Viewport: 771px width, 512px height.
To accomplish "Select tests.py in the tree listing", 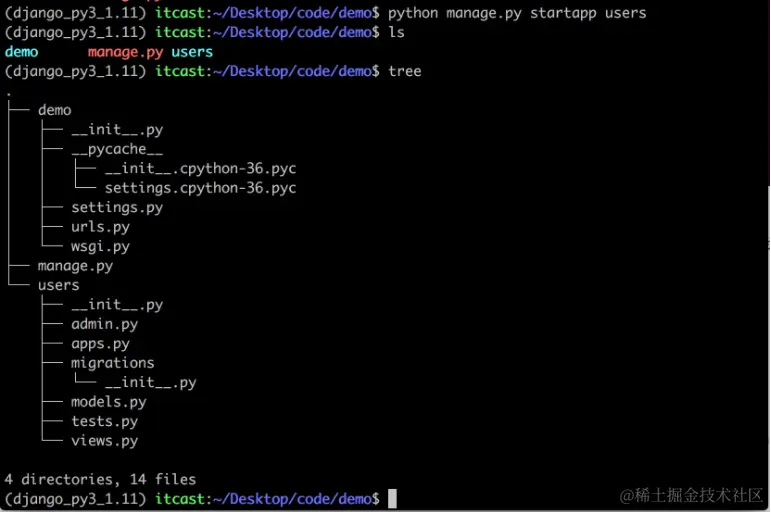I will (104, 421).
